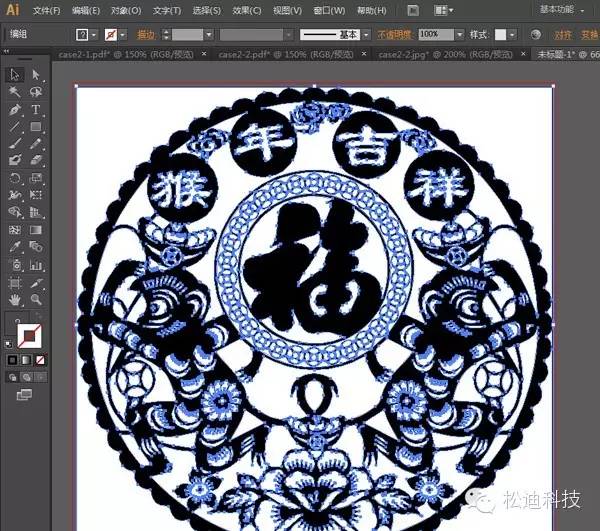Screen dimensions: 600x531
Task: Set paint mode to solid Color
Action: coord(12,360)
